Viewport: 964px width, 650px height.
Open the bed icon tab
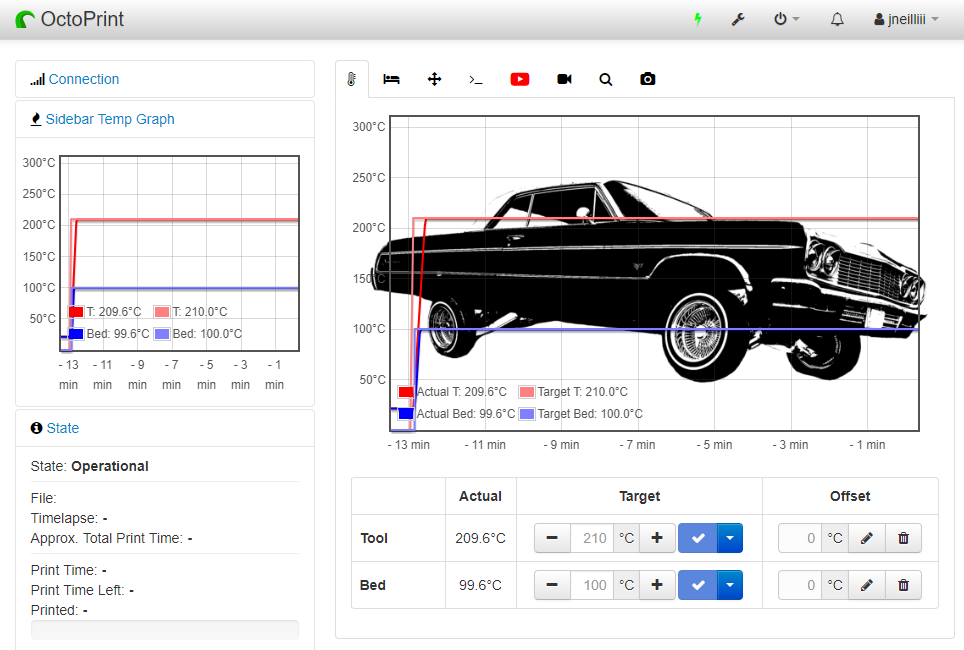(392, 79)
